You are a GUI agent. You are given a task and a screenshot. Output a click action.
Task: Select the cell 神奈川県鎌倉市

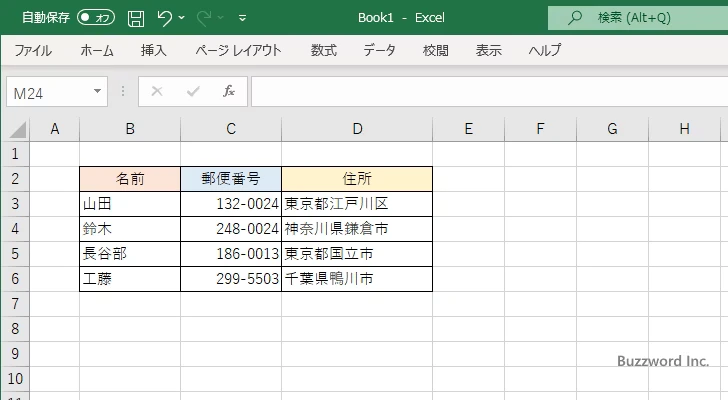pyautogui.click(x=357, y=229)
